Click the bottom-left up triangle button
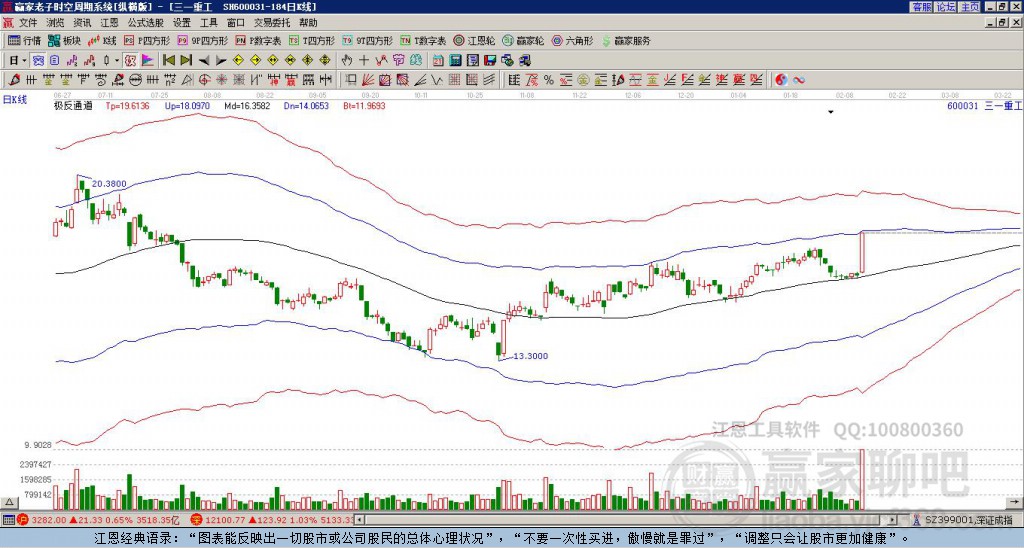Screen dimensions: 1024x548 [x=9, y=502]
